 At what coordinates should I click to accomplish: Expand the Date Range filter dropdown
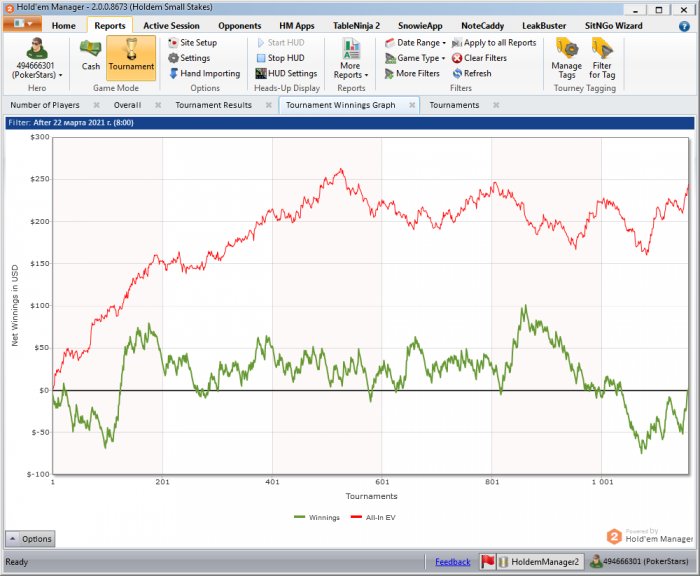pyautogui.click(x=415, y=43)
